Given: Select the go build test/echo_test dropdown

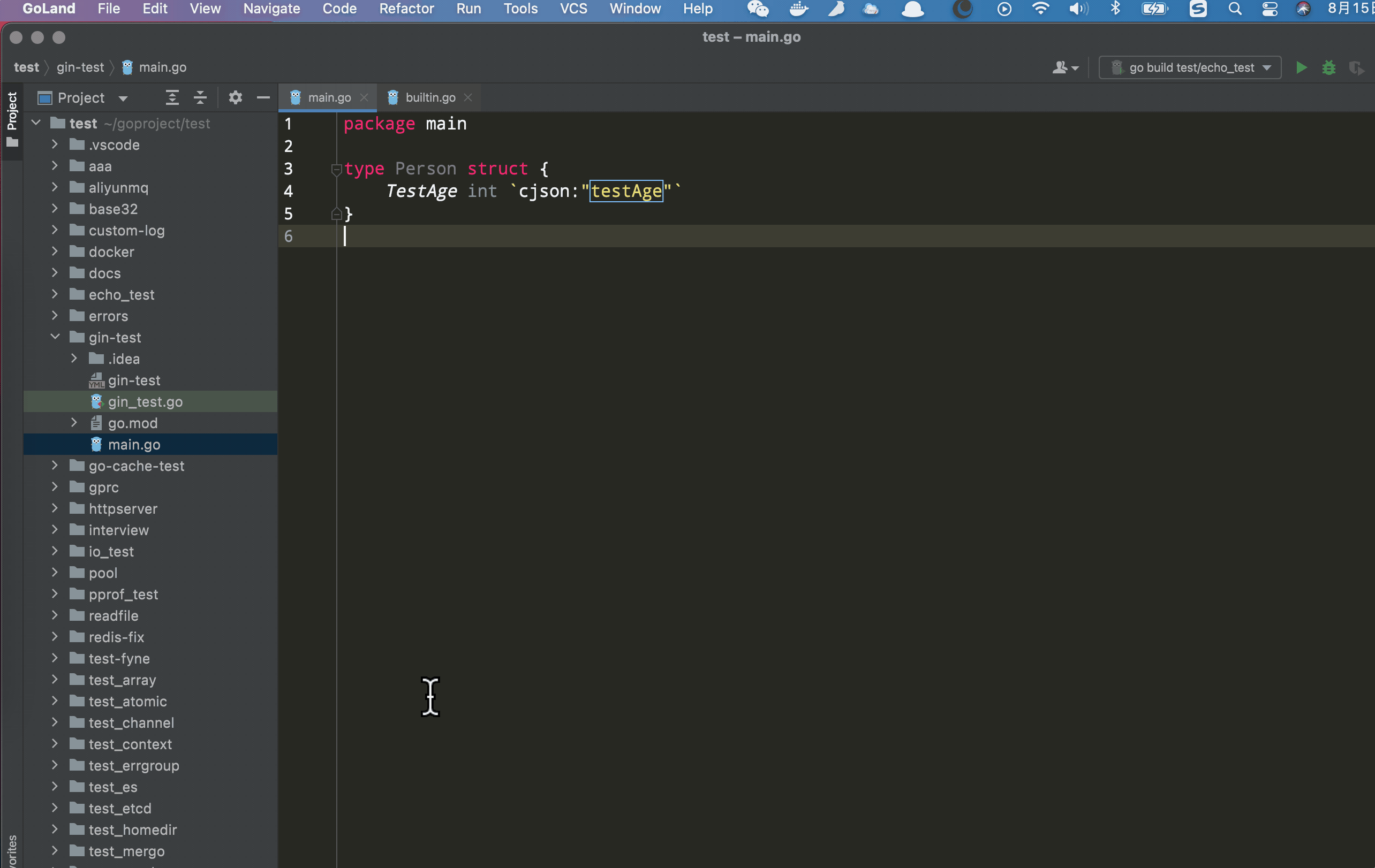Looking at the screenshot, I should pyautogui.click(x=1191, y=67).
